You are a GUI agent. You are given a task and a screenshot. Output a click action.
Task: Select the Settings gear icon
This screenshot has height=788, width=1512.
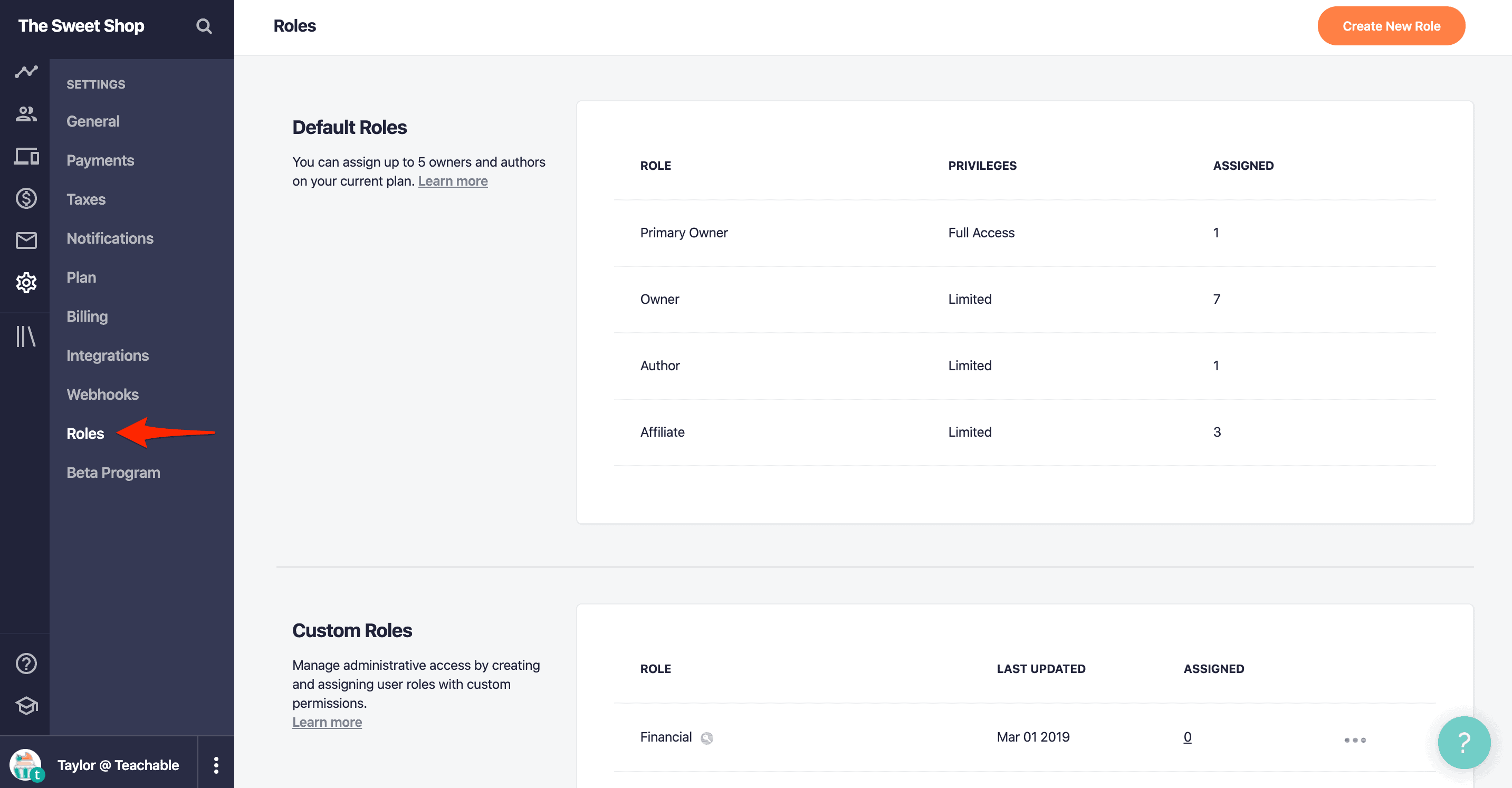pos(25,282)
